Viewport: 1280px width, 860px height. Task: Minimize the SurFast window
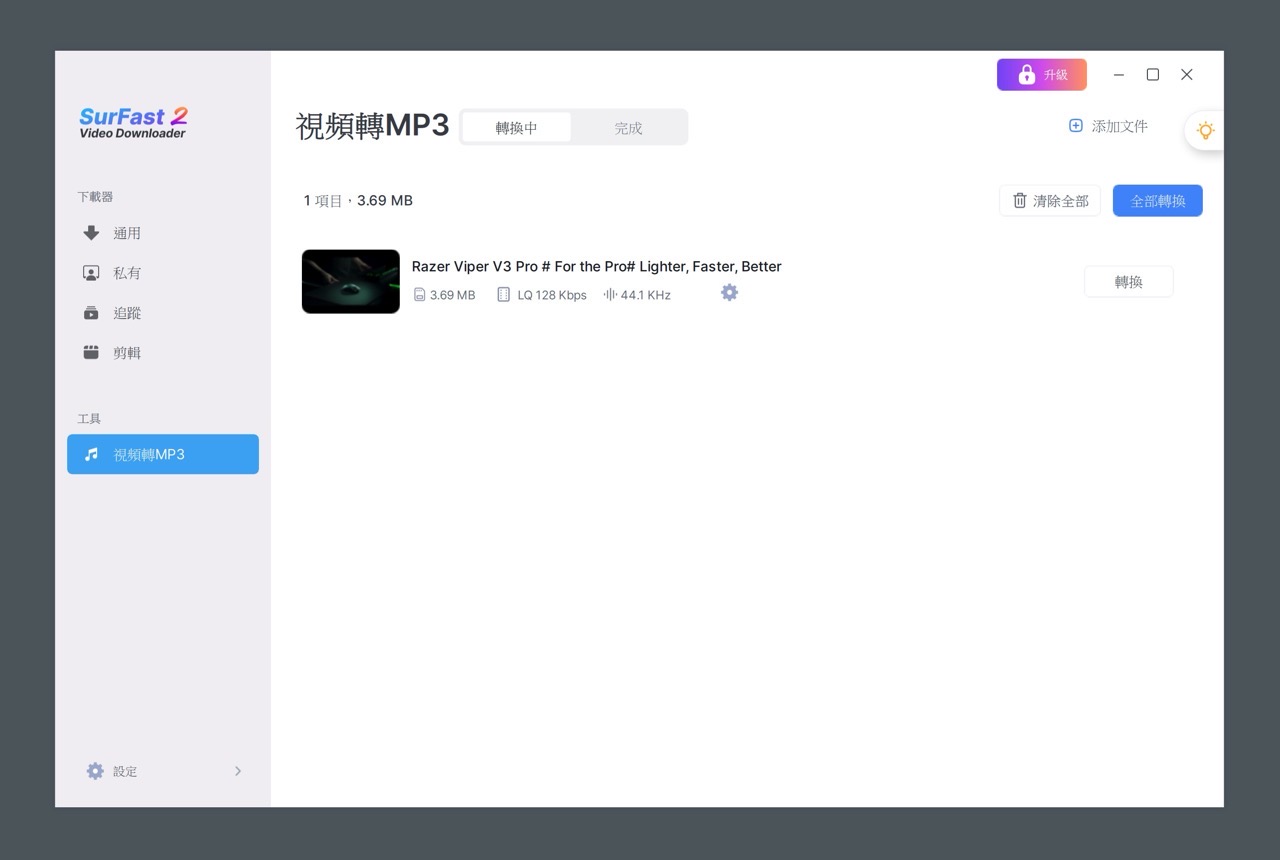pos(1119,74)
